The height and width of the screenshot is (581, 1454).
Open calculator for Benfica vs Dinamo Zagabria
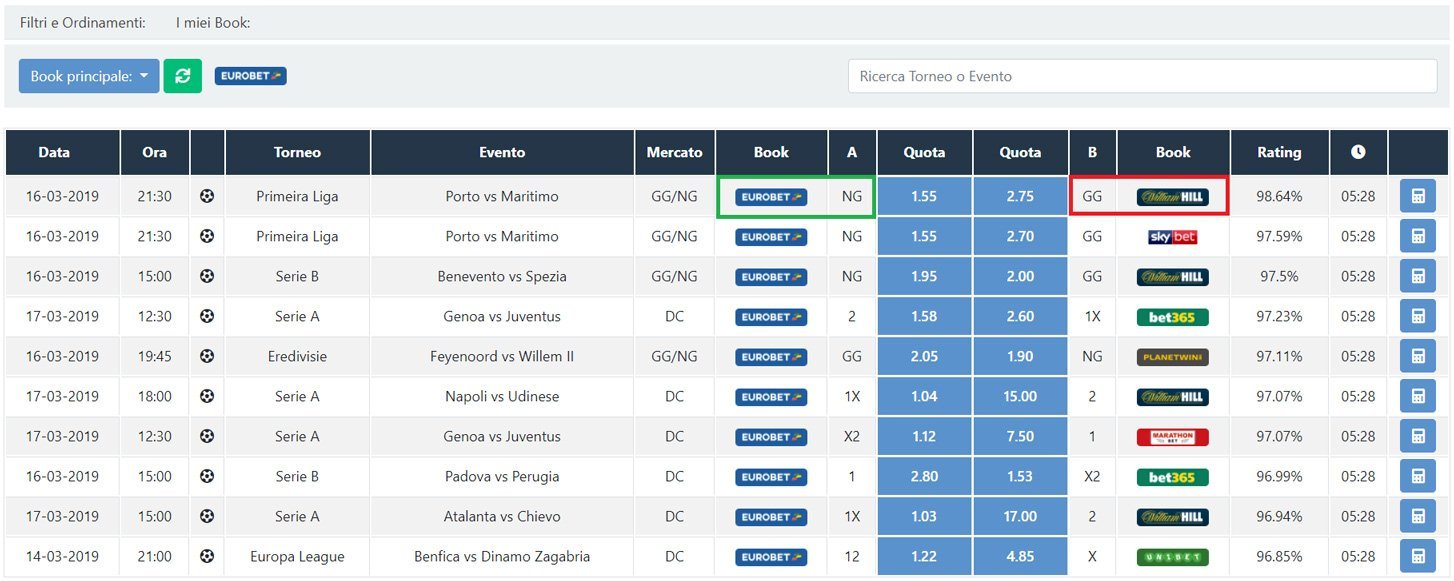pyautogui.click(x=1417, y=557)
